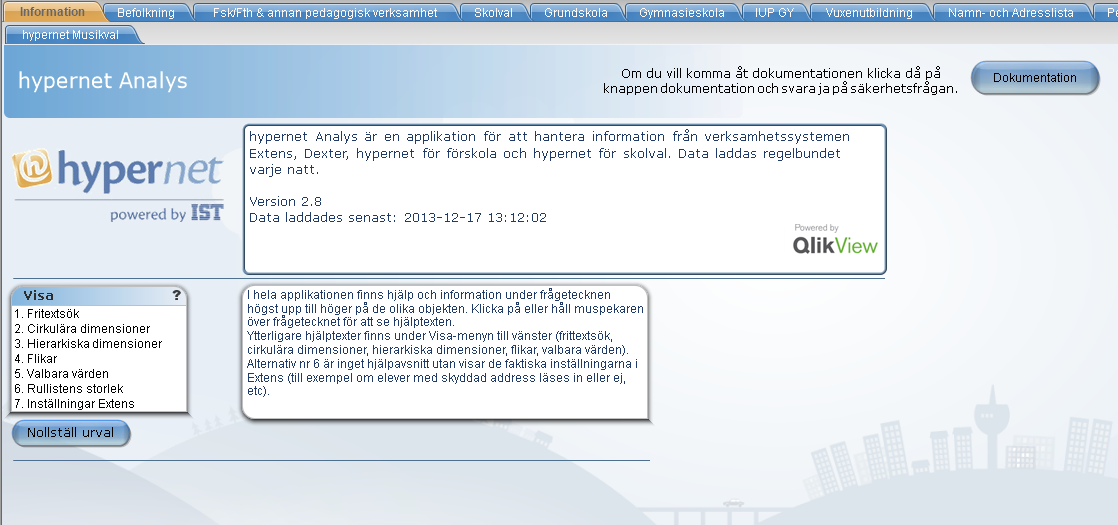Open the Information tab

coord(51,12)
